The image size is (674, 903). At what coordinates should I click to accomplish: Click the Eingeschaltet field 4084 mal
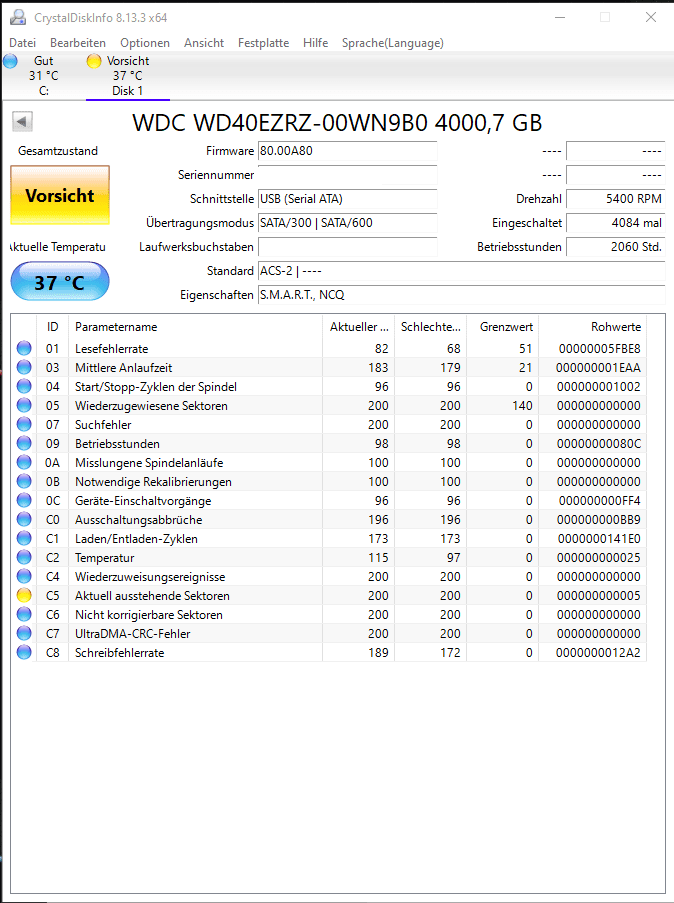pos(616,223)
